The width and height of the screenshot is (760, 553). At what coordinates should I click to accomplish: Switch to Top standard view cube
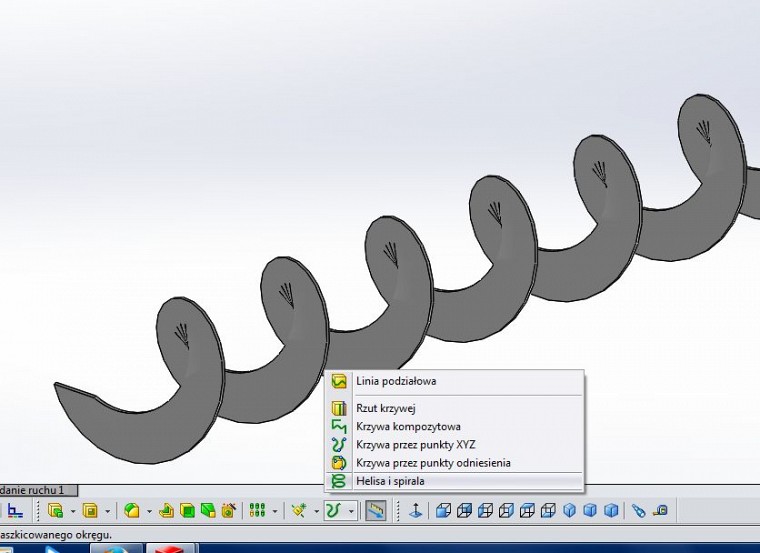point(527,510)
